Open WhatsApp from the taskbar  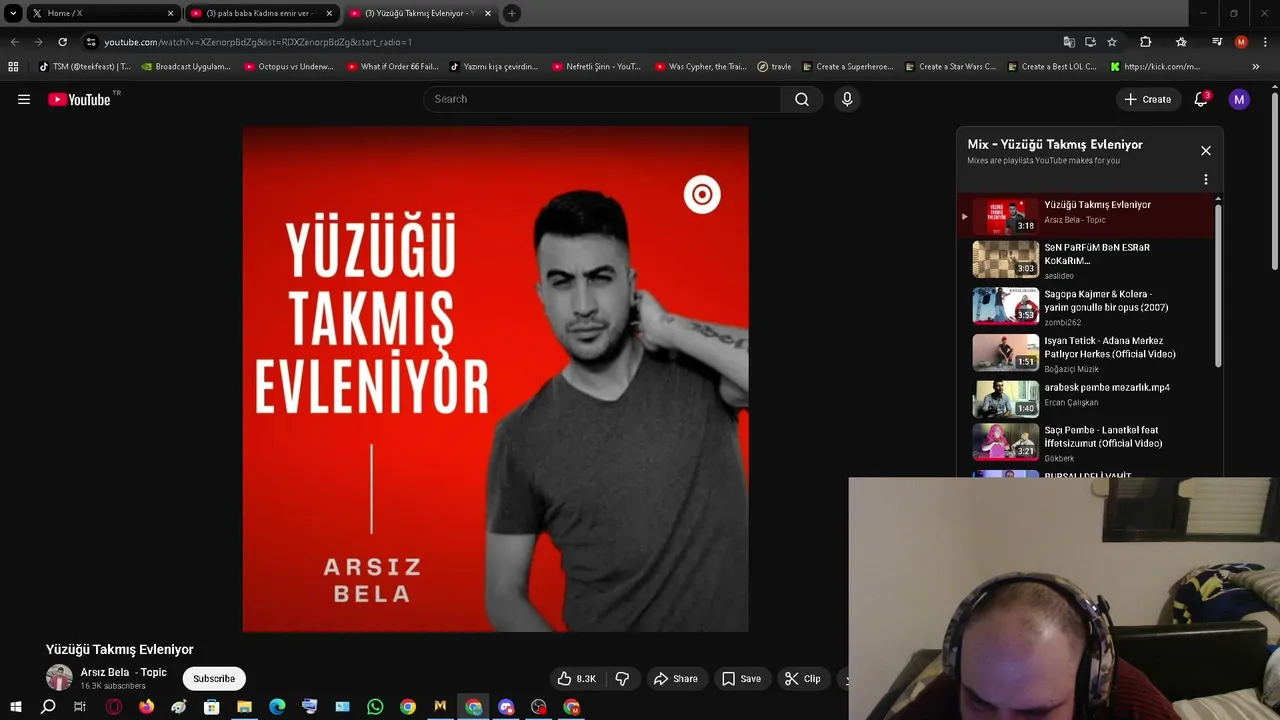(375, 707)
